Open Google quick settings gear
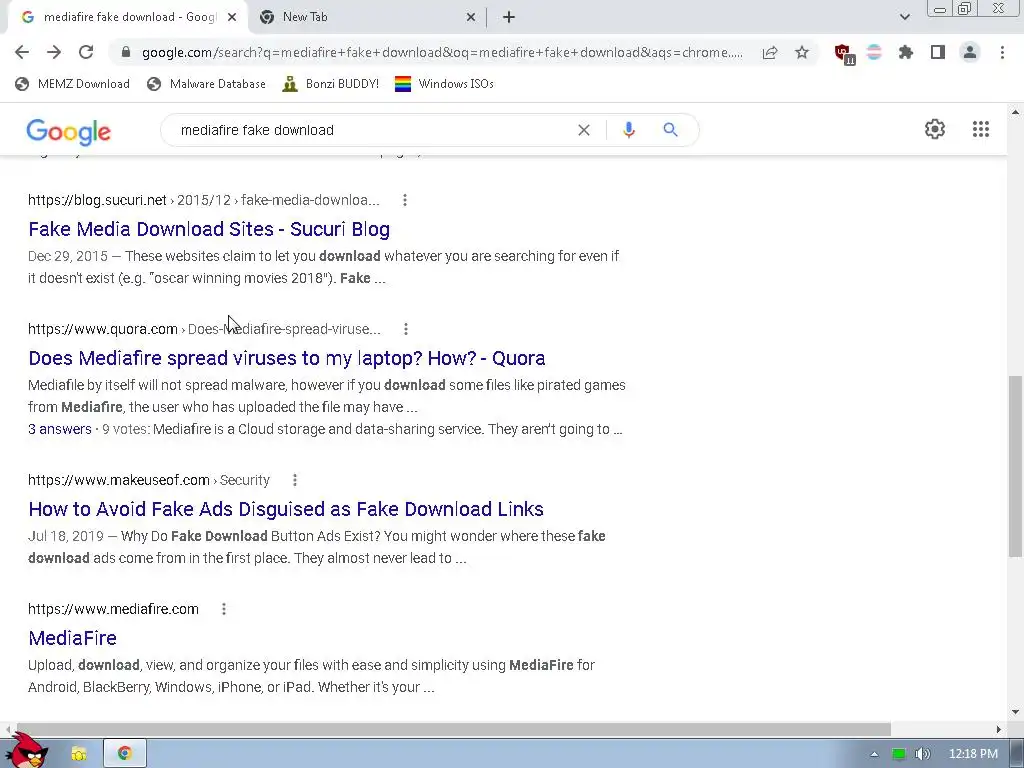Viewport: 1024px width, 768px height. 935,129
